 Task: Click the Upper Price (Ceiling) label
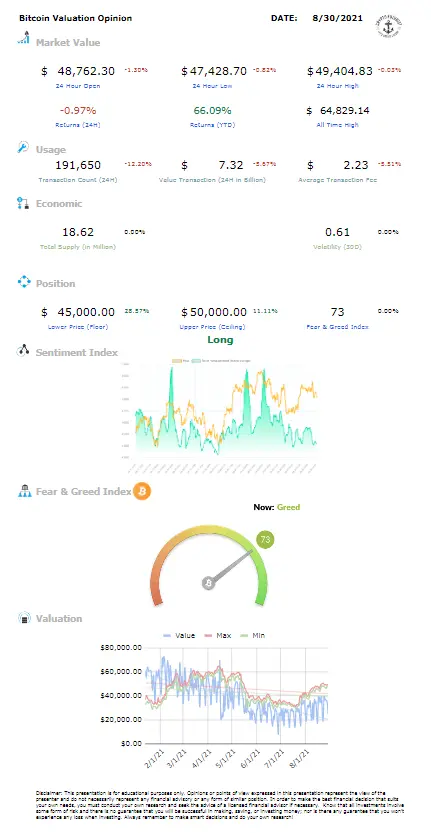pyautogui.click(x=213, y=327)
